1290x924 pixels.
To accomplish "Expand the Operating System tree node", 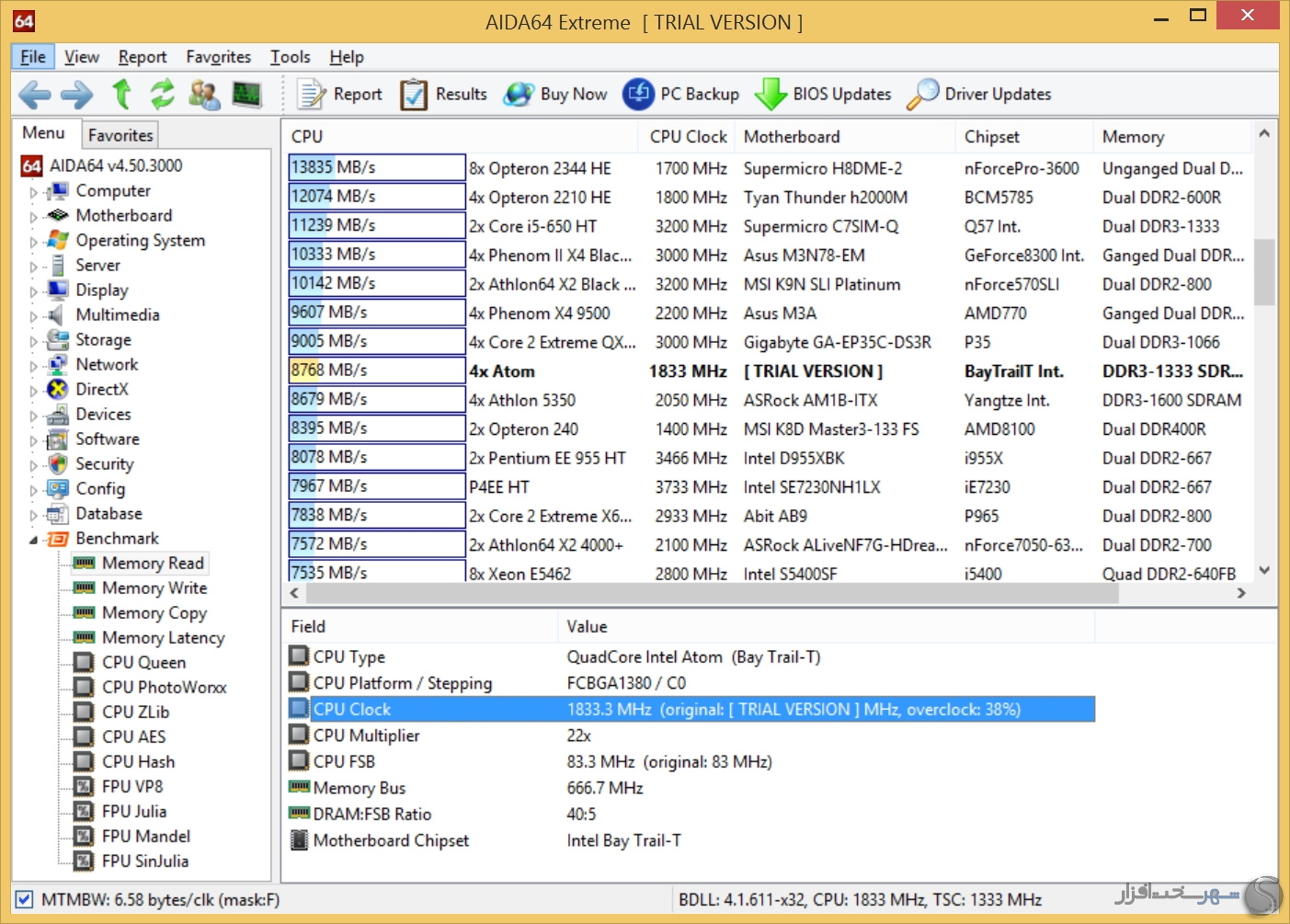I will tap(34, 242).
